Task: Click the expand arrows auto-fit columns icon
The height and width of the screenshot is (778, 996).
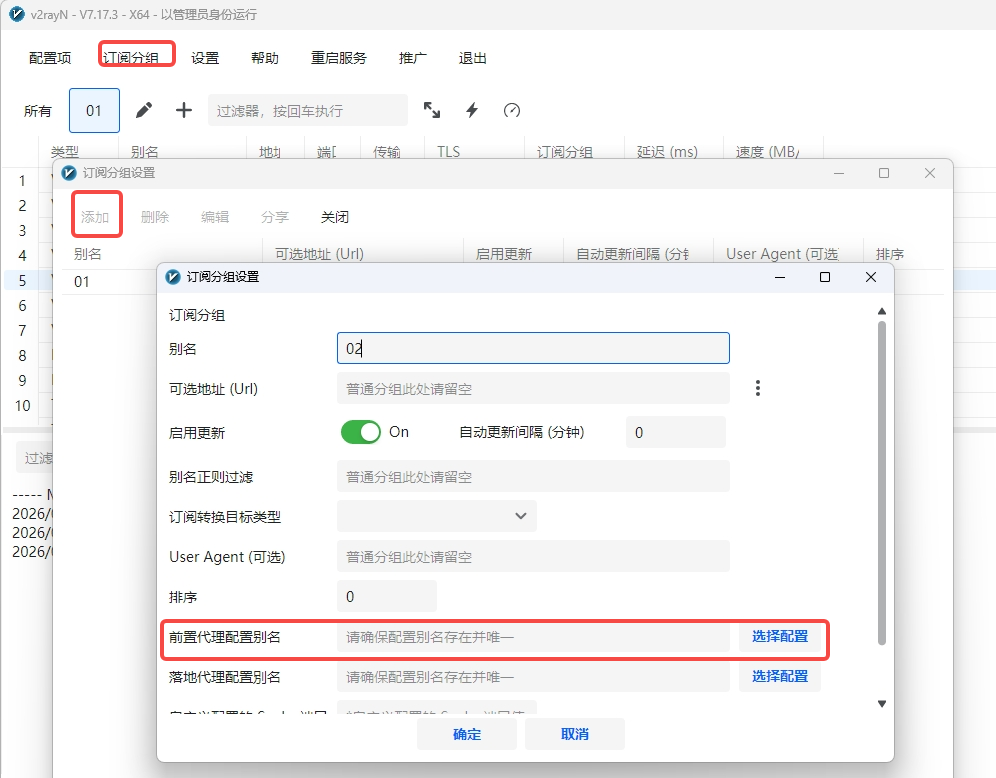Action: 432,111
